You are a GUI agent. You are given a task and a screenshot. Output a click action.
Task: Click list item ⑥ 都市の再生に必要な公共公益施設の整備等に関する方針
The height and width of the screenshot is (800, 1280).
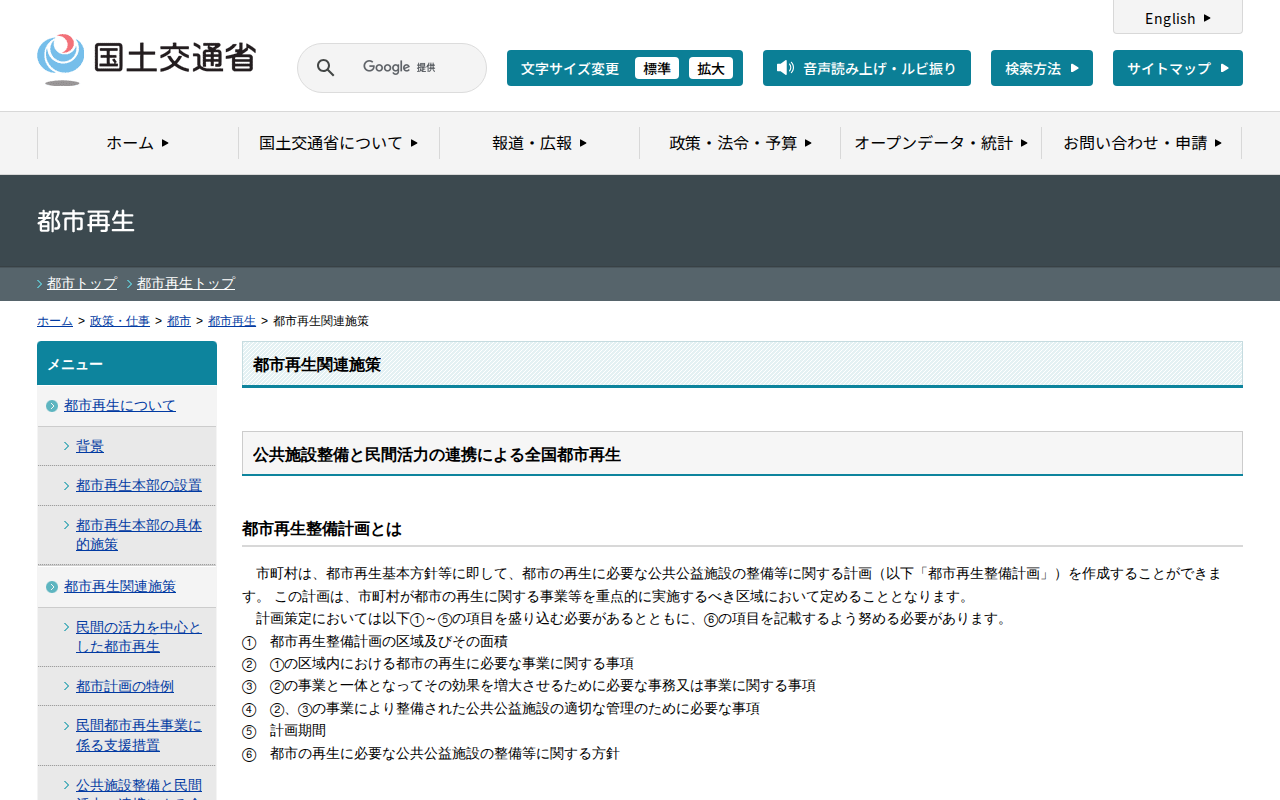(431, 754)
